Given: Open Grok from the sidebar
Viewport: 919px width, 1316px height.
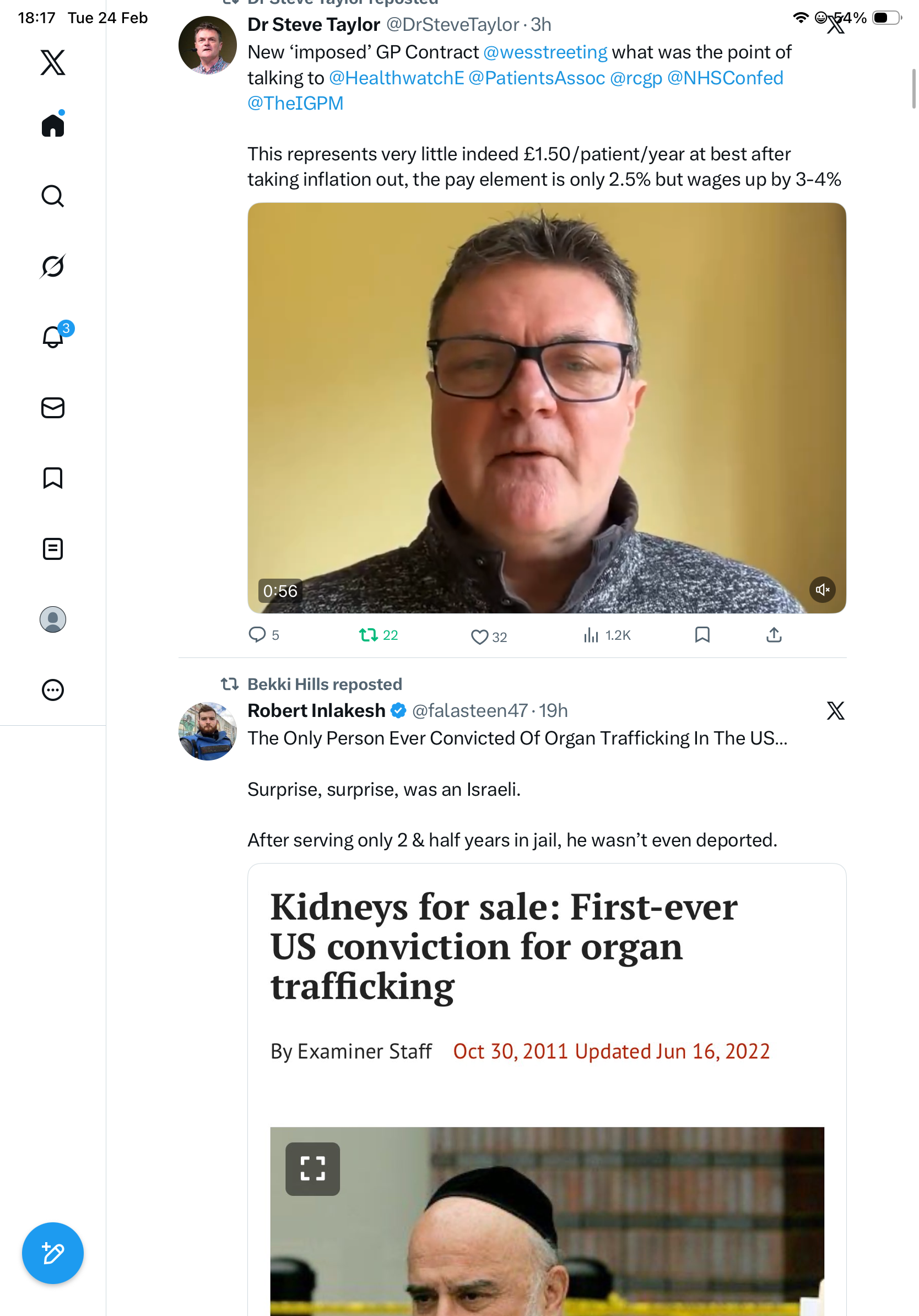Looking at the screenshot, I should (53, 267).
